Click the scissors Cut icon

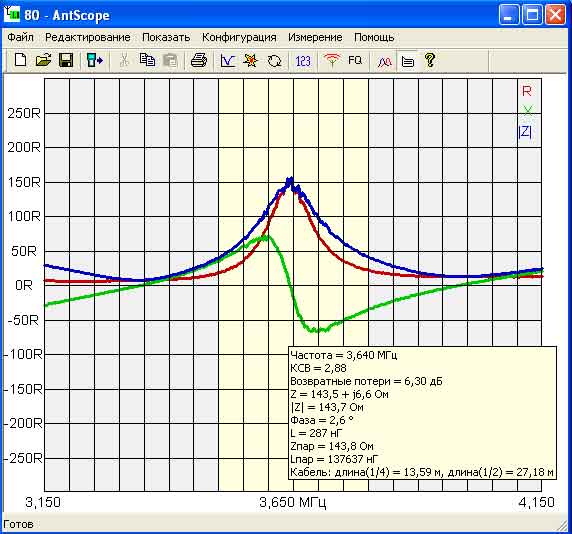click(124, 60)
